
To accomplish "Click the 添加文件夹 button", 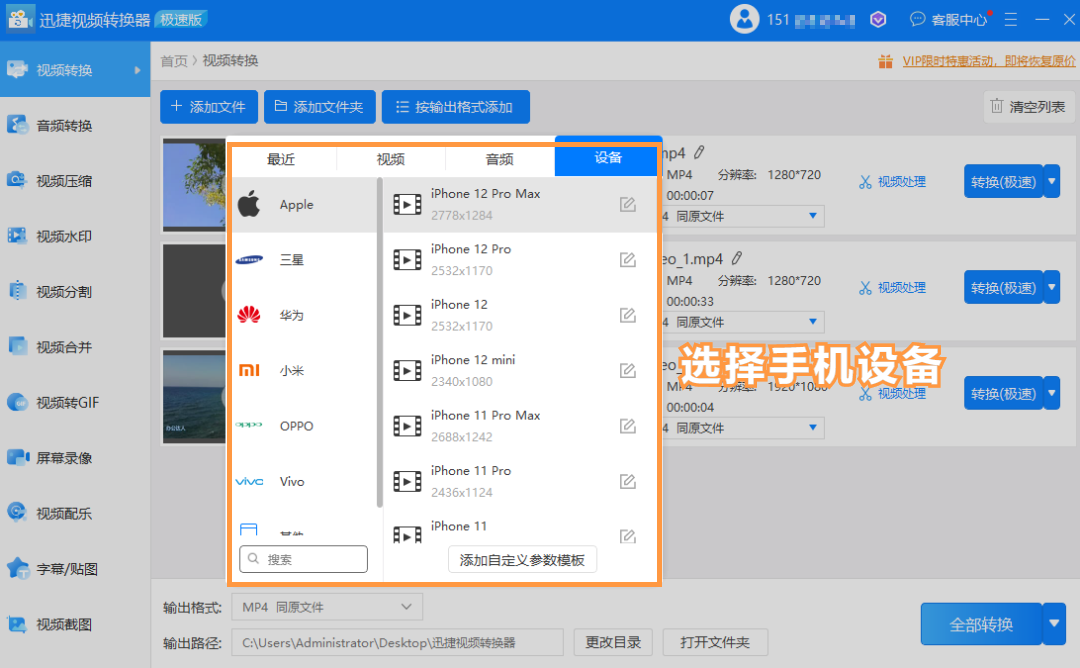I will coord(320,107).
